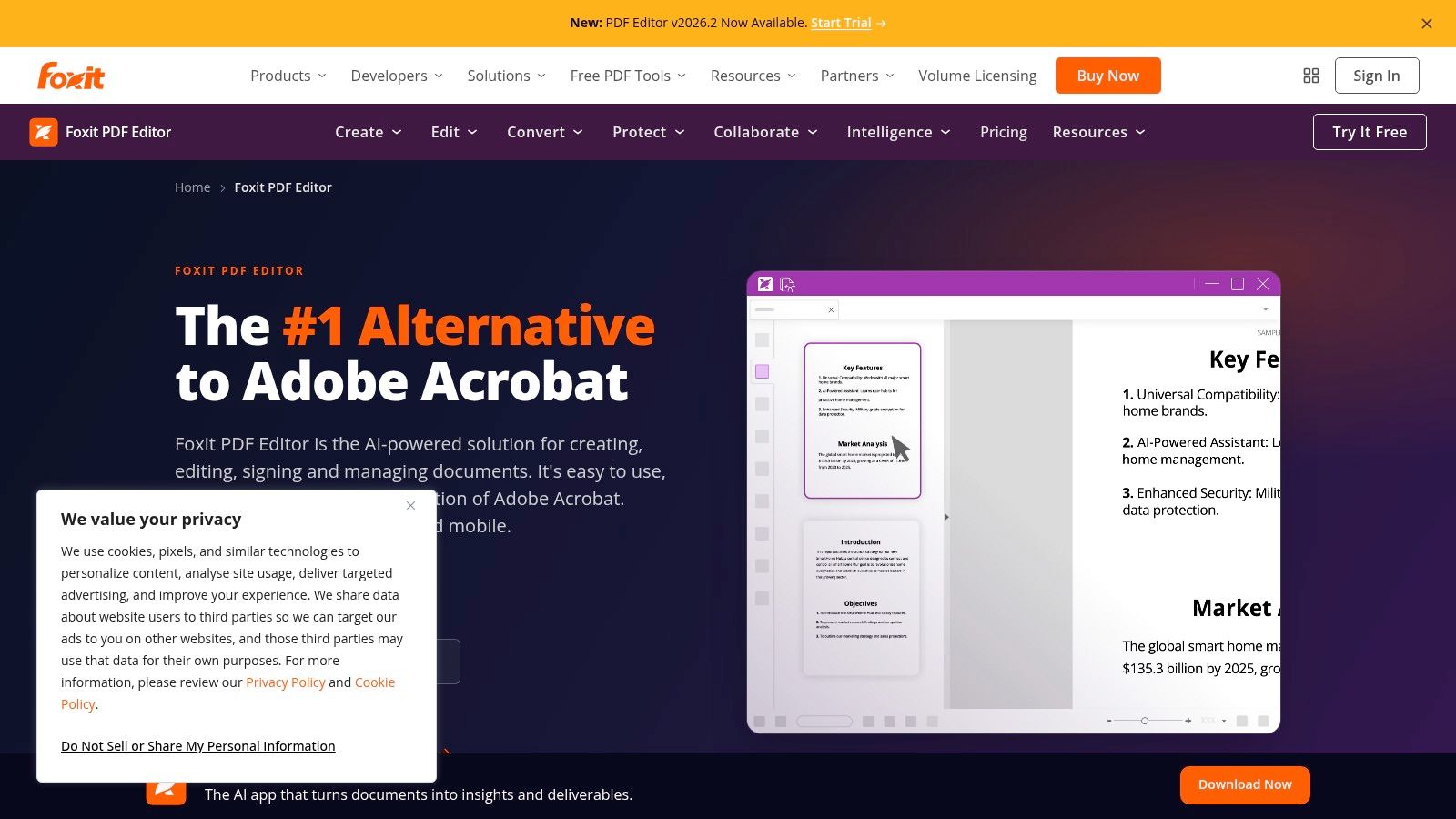This screenshot has height=819, width=1456.
Task: Go to the Pricing page
Action: pos(1003,132)
